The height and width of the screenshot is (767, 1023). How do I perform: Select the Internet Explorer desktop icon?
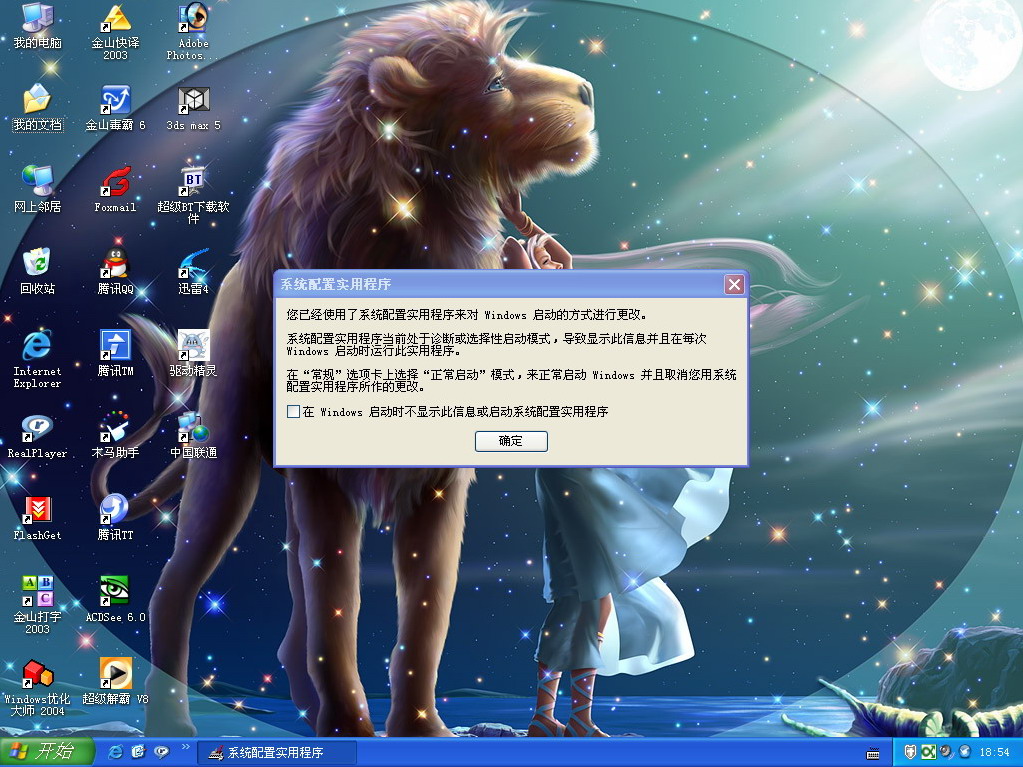point(37,359)
